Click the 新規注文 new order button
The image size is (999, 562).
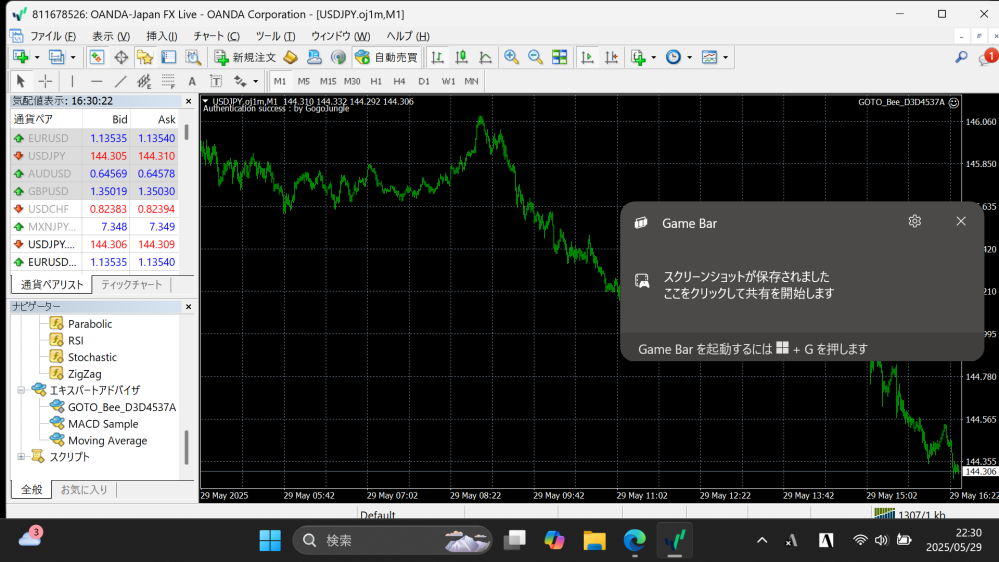click(245, 57)
